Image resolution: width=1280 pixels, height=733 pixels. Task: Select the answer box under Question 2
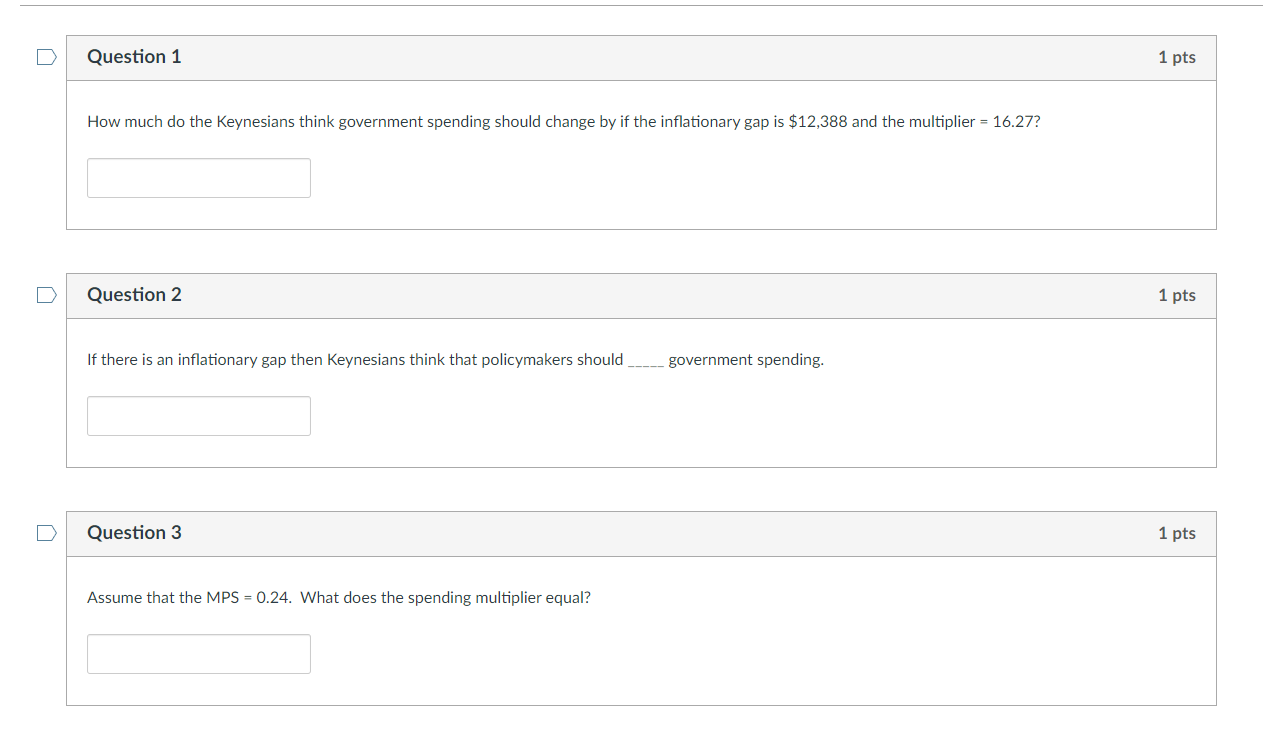click(198, 415)
